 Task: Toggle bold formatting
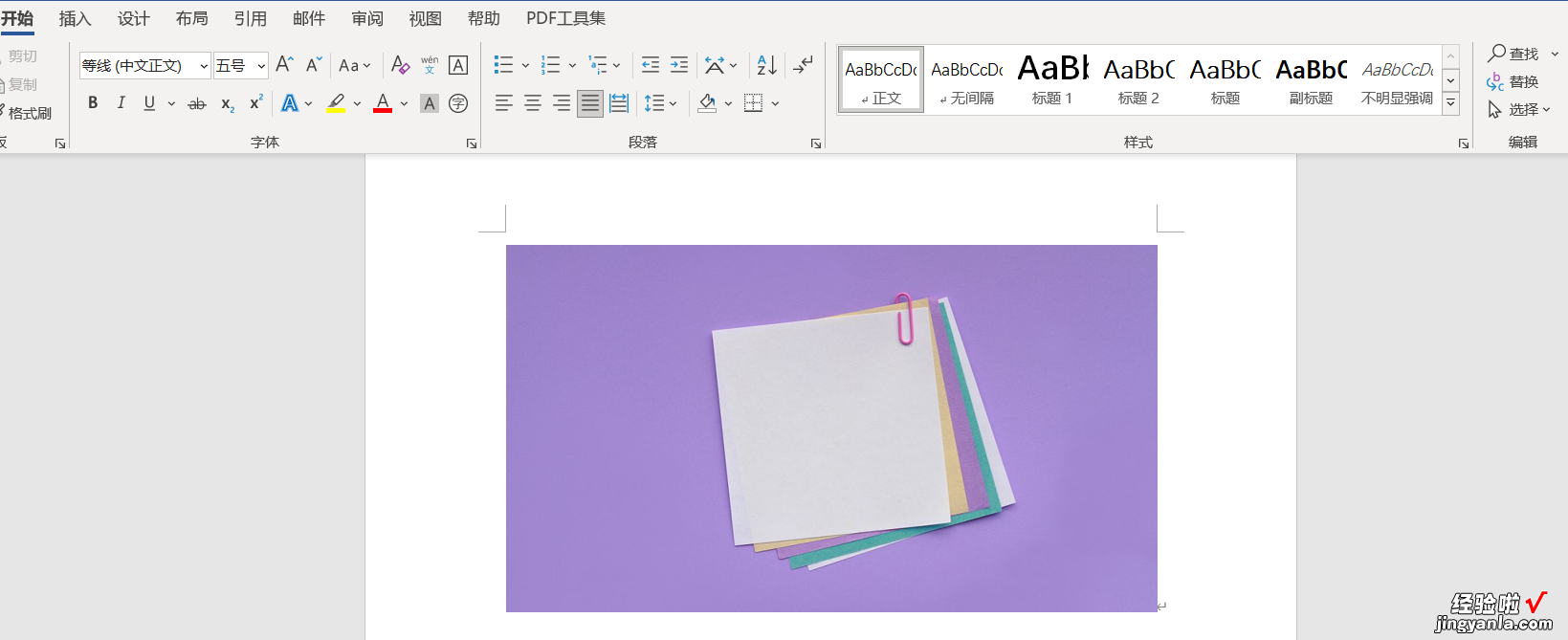tap(93, 103)
